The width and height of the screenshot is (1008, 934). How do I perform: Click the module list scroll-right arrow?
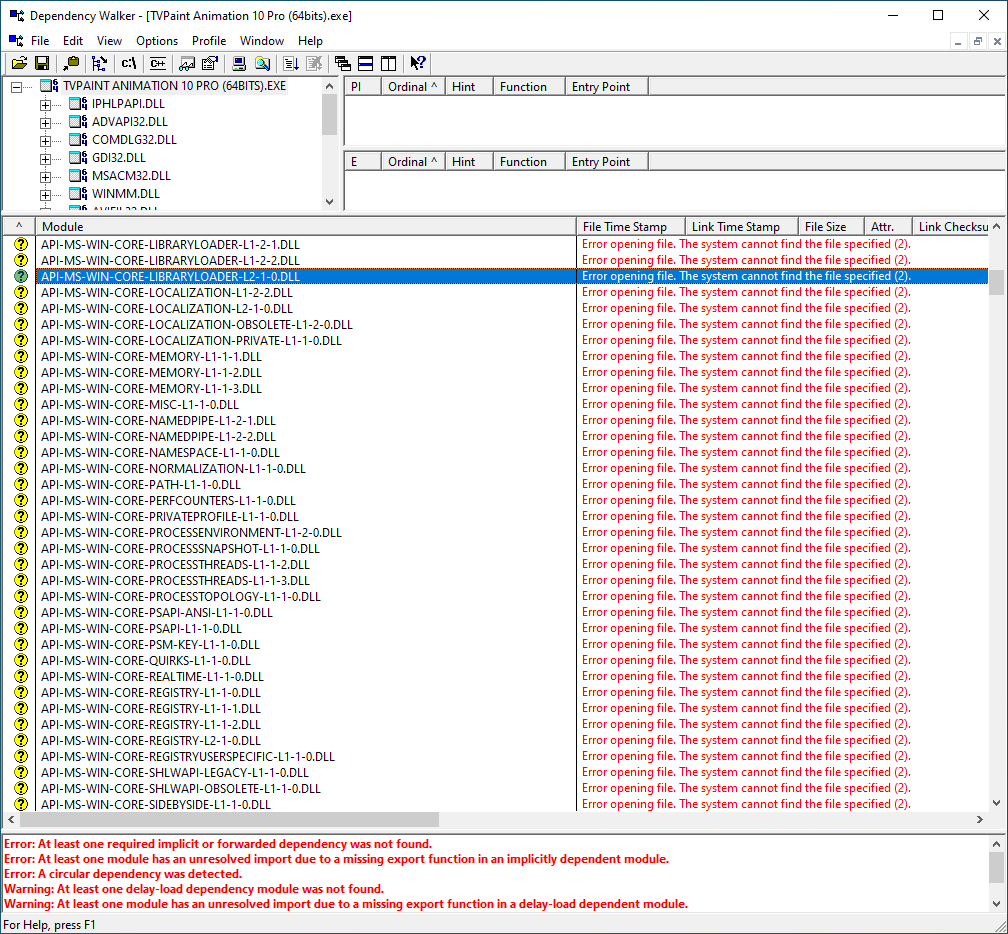pos(980,820)
